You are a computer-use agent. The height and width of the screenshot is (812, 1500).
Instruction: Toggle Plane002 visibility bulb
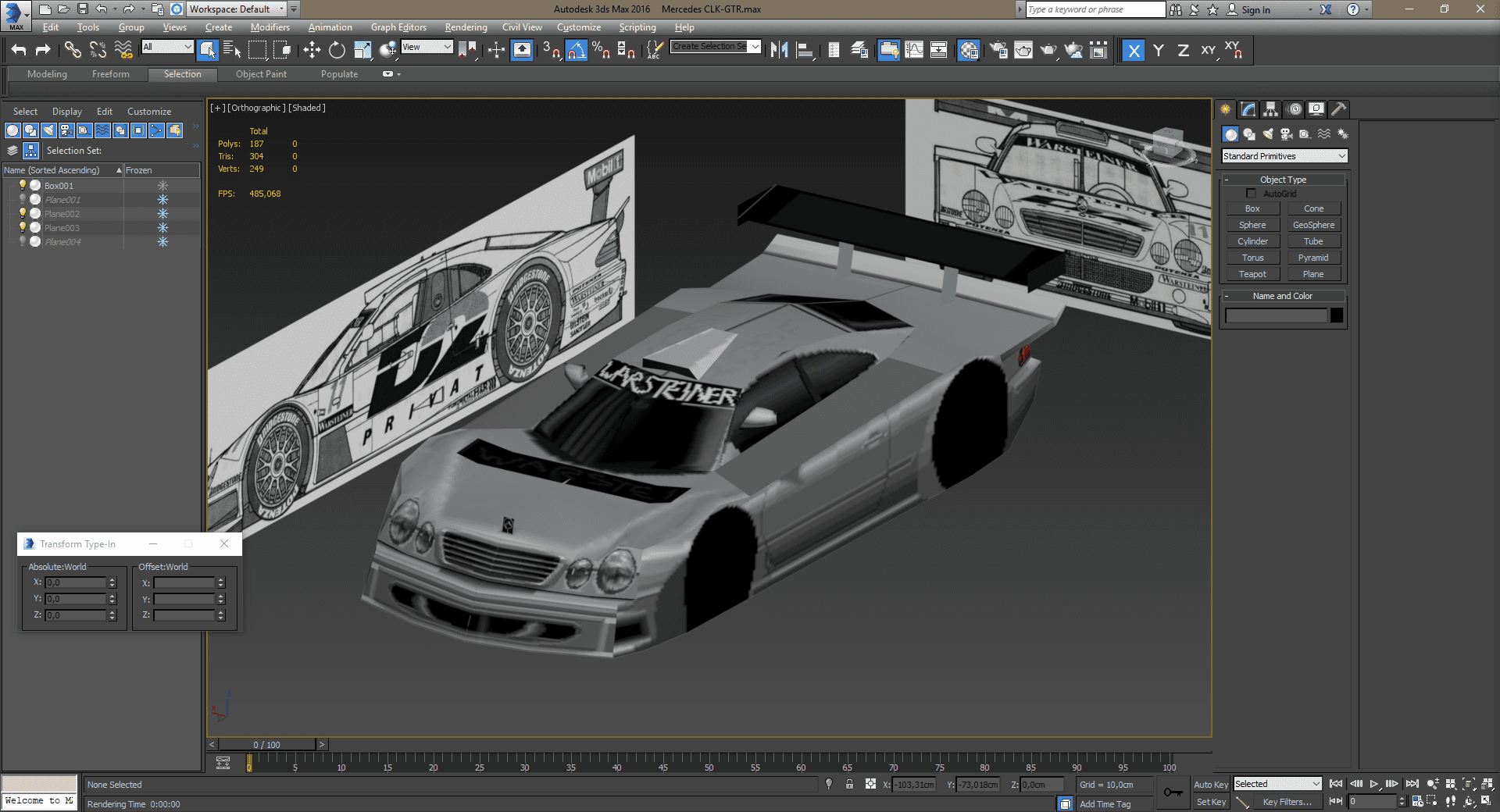pyautogui.click(x=22, y=213)
